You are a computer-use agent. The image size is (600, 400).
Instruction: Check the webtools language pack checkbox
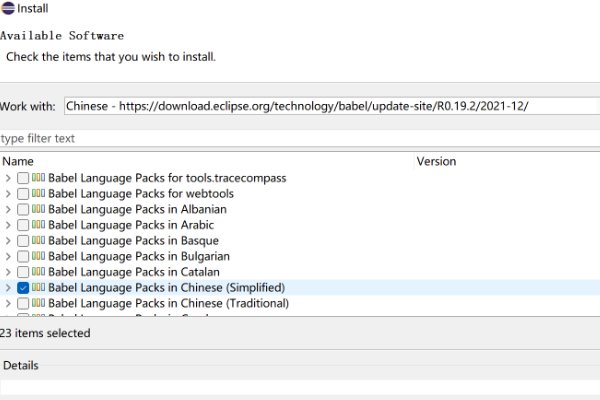(23, 194)
